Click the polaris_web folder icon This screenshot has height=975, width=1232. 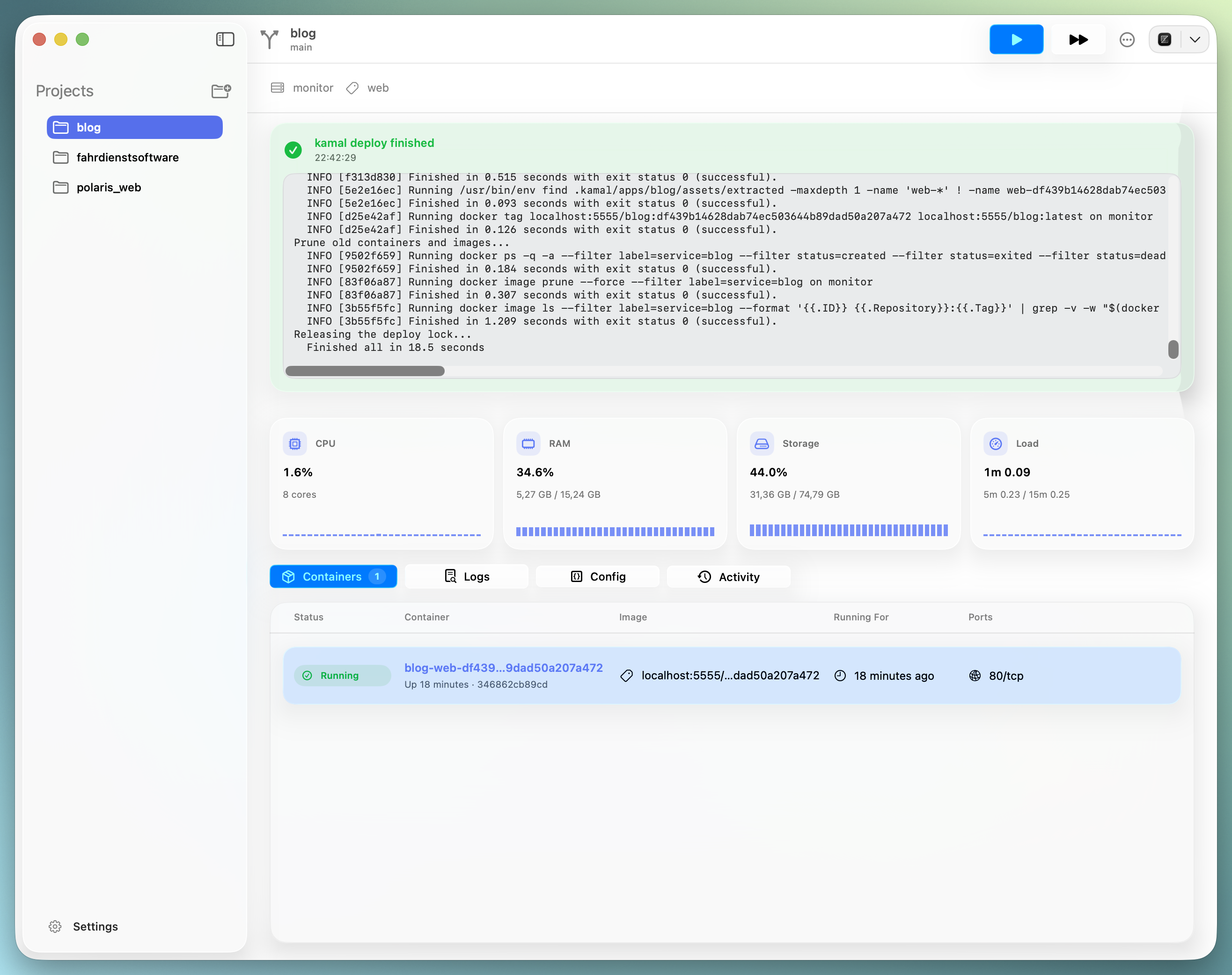point(60,187)
